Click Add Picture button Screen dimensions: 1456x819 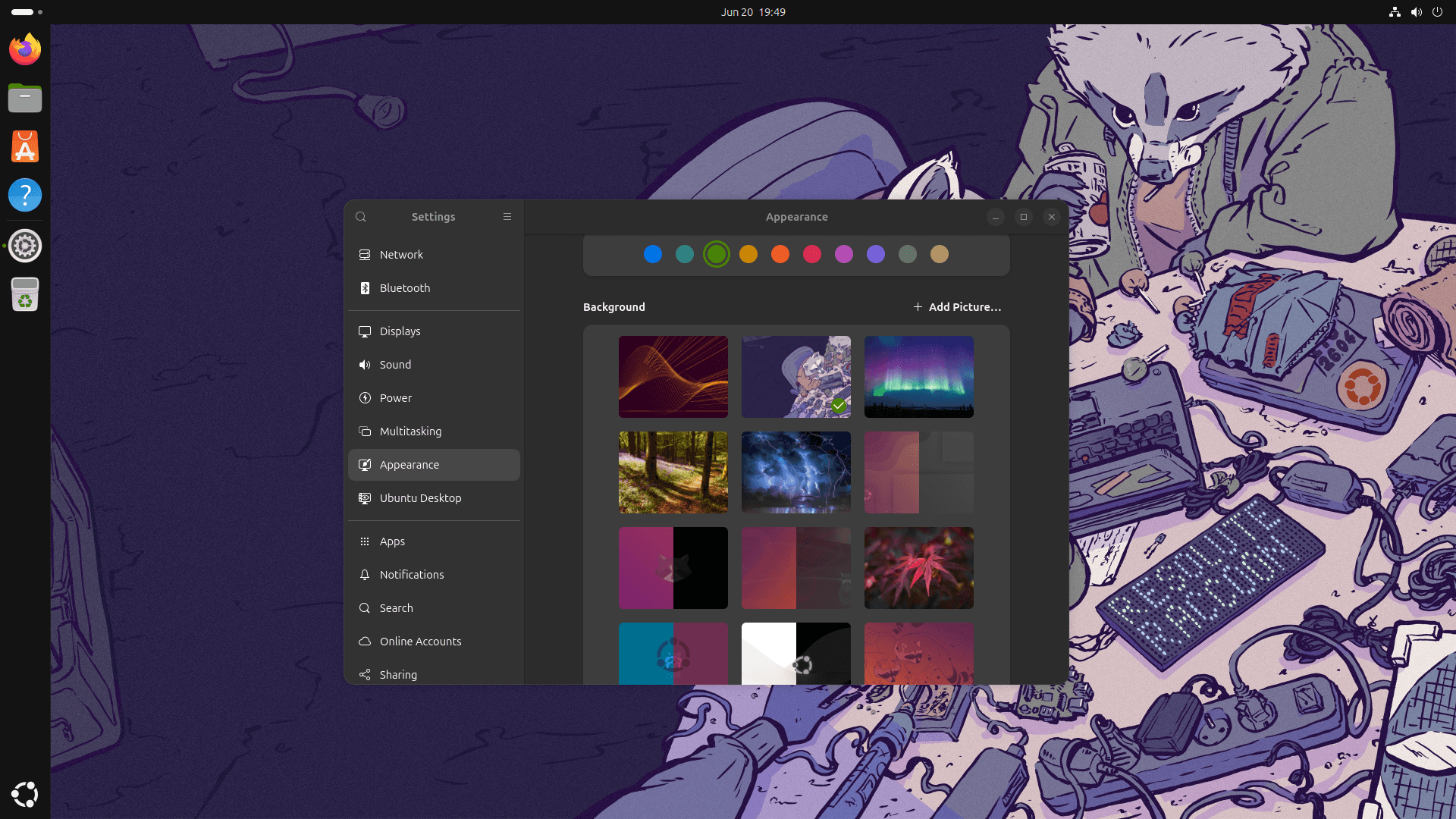[957, 307]
